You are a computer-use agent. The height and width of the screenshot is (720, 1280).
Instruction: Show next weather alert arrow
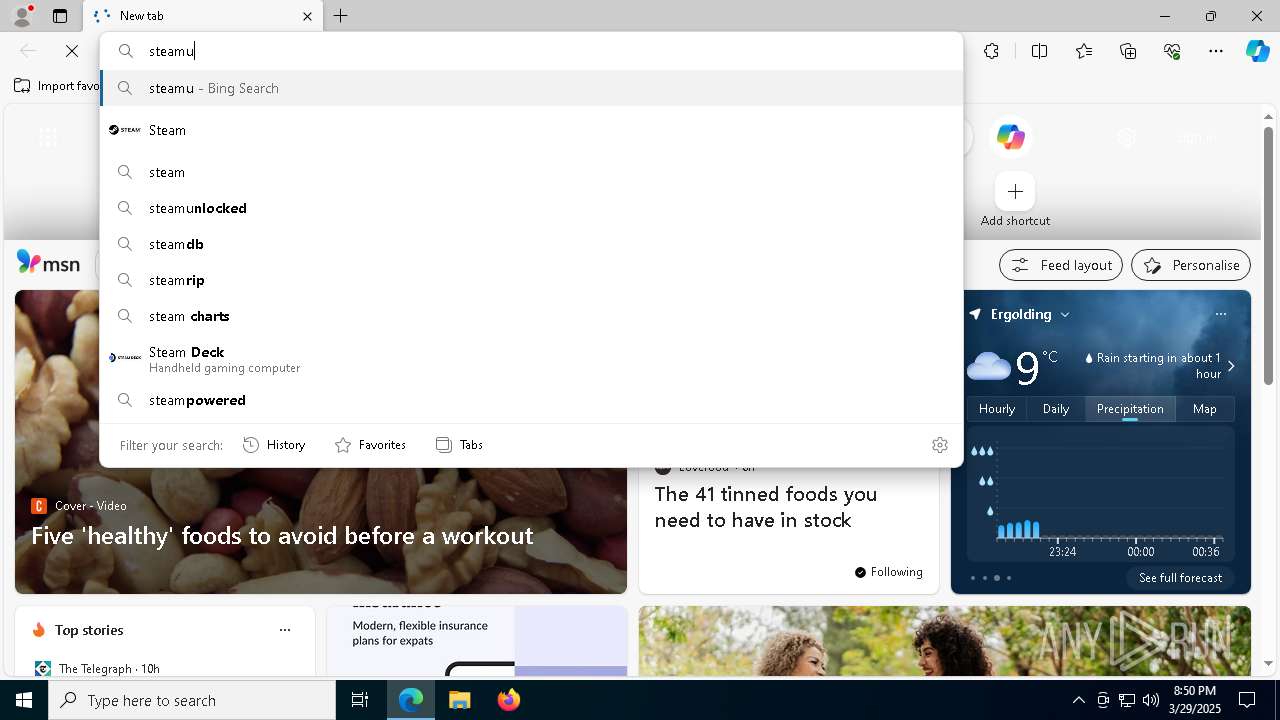click(1231, 366)
